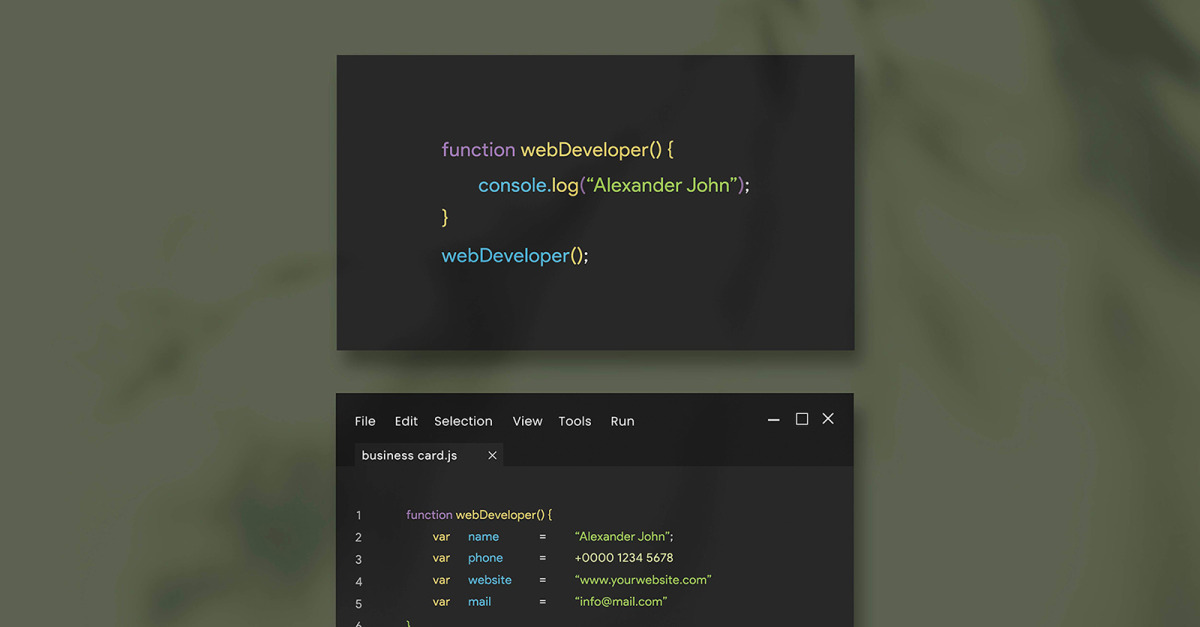Close the editor window
This screenshot has width=1200, height=627.
coord(828,419)
